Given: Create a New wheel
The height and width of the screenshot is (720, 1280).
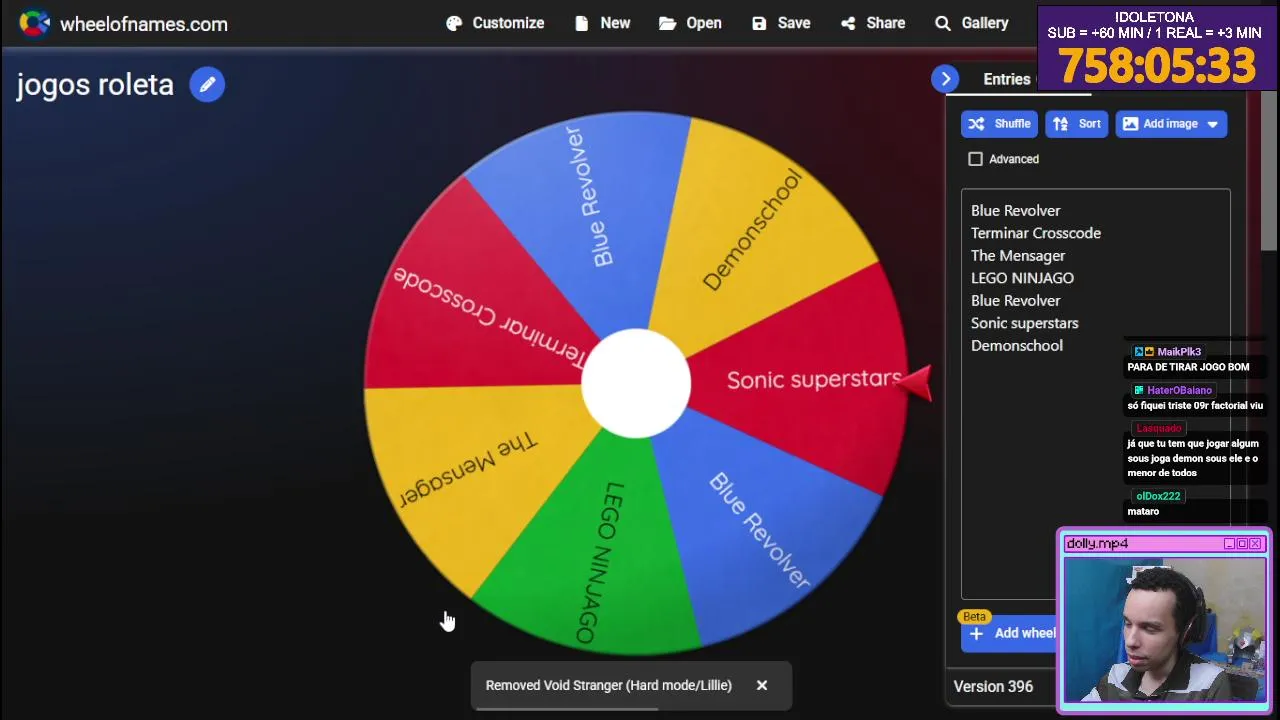Looking at the screenshot, I should click(602, 23).
